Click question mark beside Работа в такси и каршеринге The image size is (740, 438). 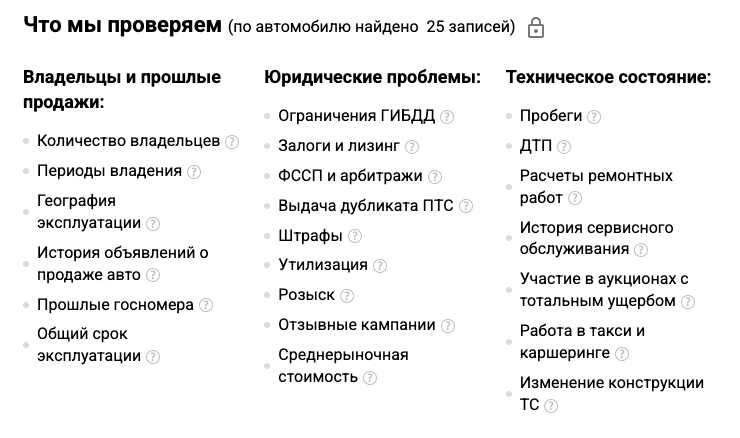tap(622, 354)
